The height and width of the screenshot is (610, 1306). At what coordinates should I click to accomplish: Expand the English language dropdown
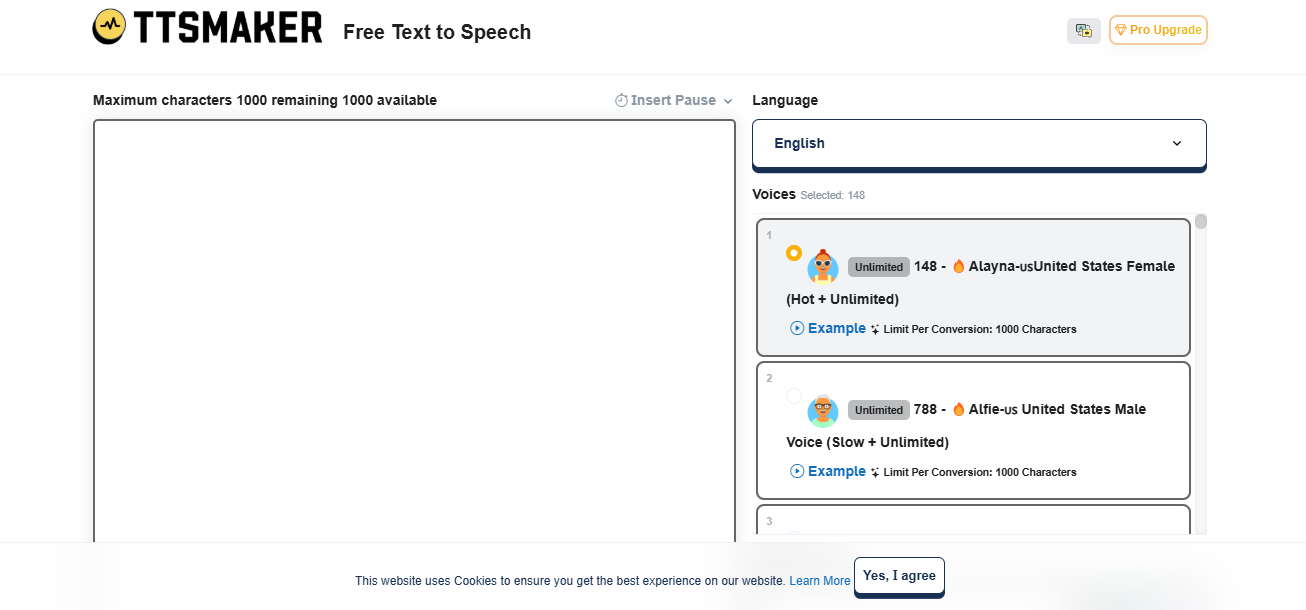coord(979,143)
